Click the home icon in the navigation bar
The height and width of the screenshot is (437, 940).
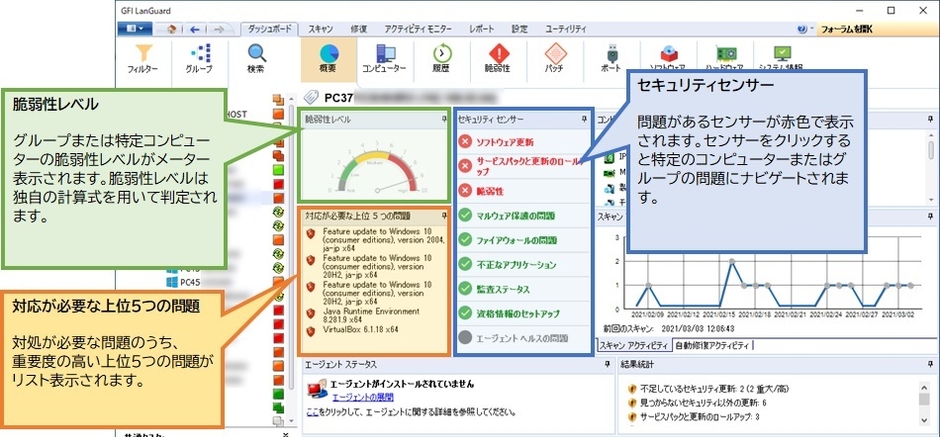(171, 29)
